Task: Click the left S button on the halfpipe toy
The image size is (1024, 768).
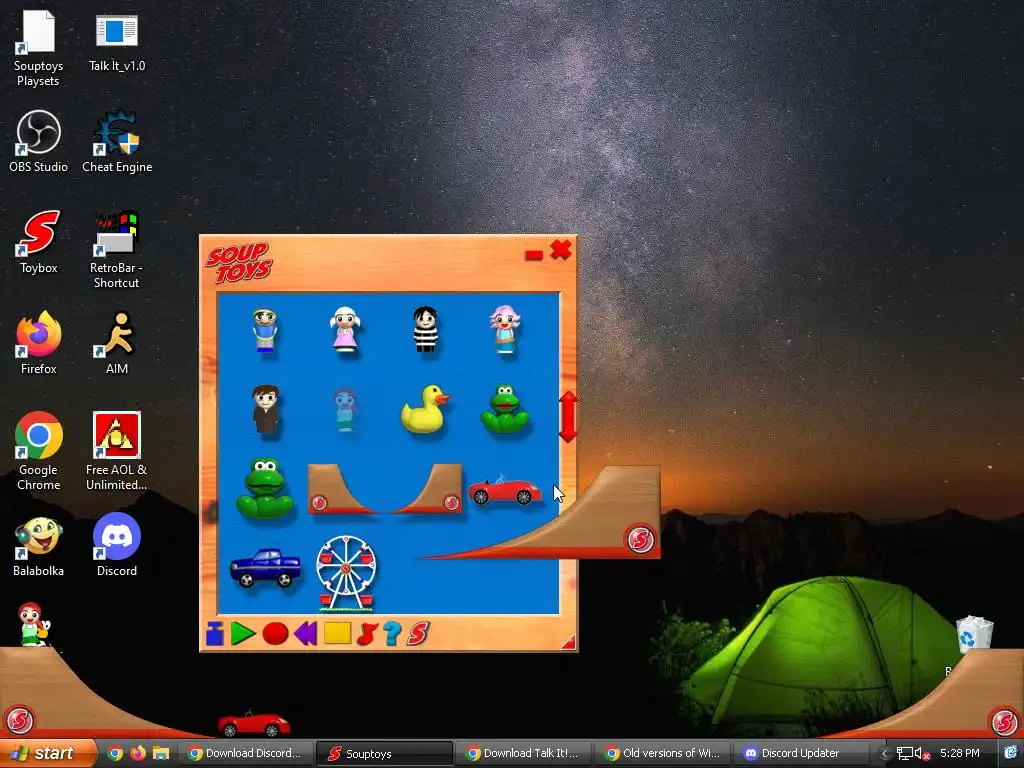Action: point(319,503)
